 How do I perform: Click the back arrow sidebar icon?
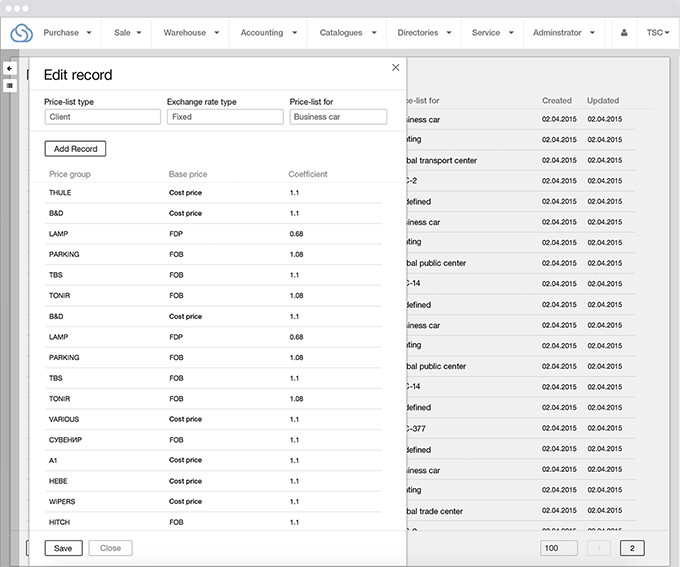(10, 69)
